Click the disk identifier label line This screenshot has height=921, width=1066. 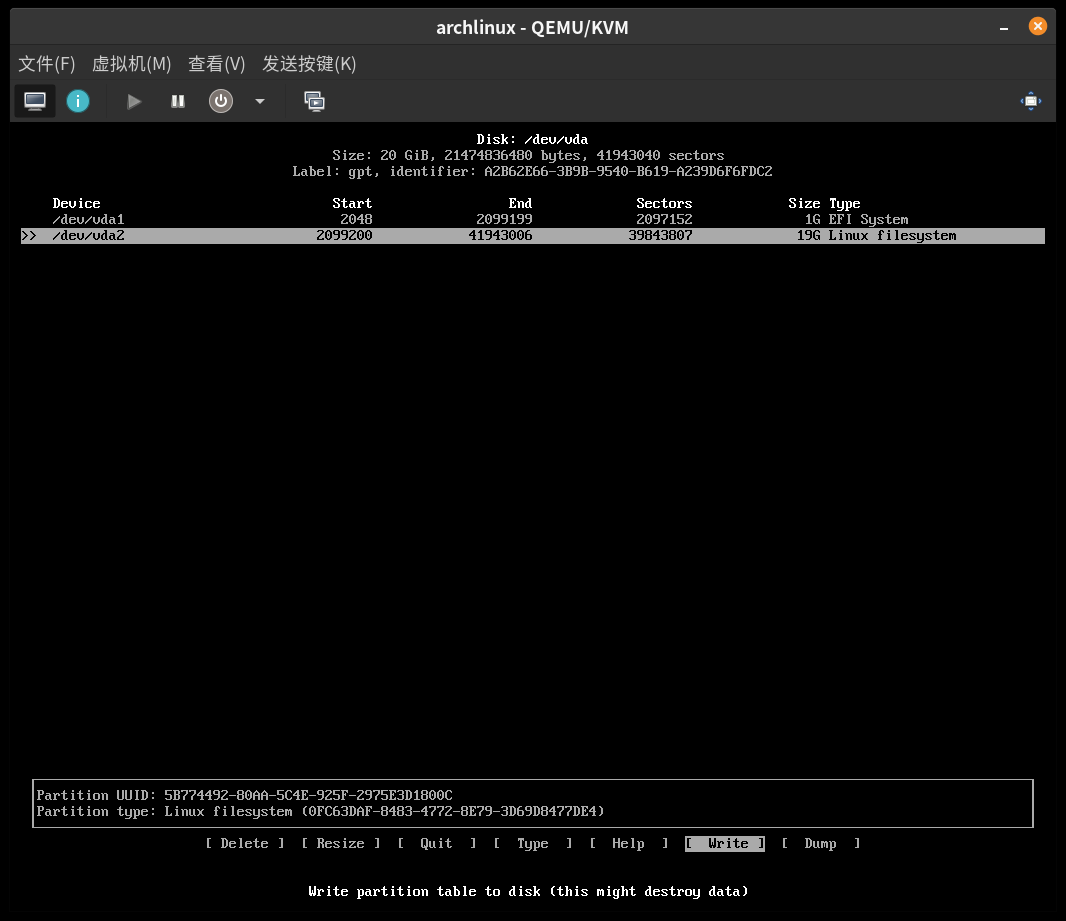click(x=532, y=171)
